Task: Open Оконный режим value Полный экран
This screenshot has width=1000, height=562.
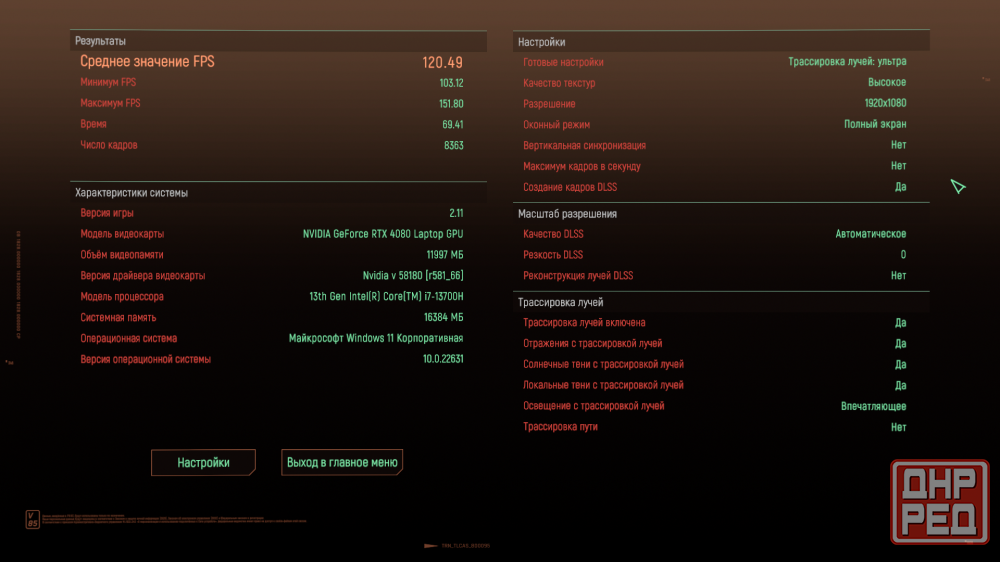Action: click(x=875, y=125)
